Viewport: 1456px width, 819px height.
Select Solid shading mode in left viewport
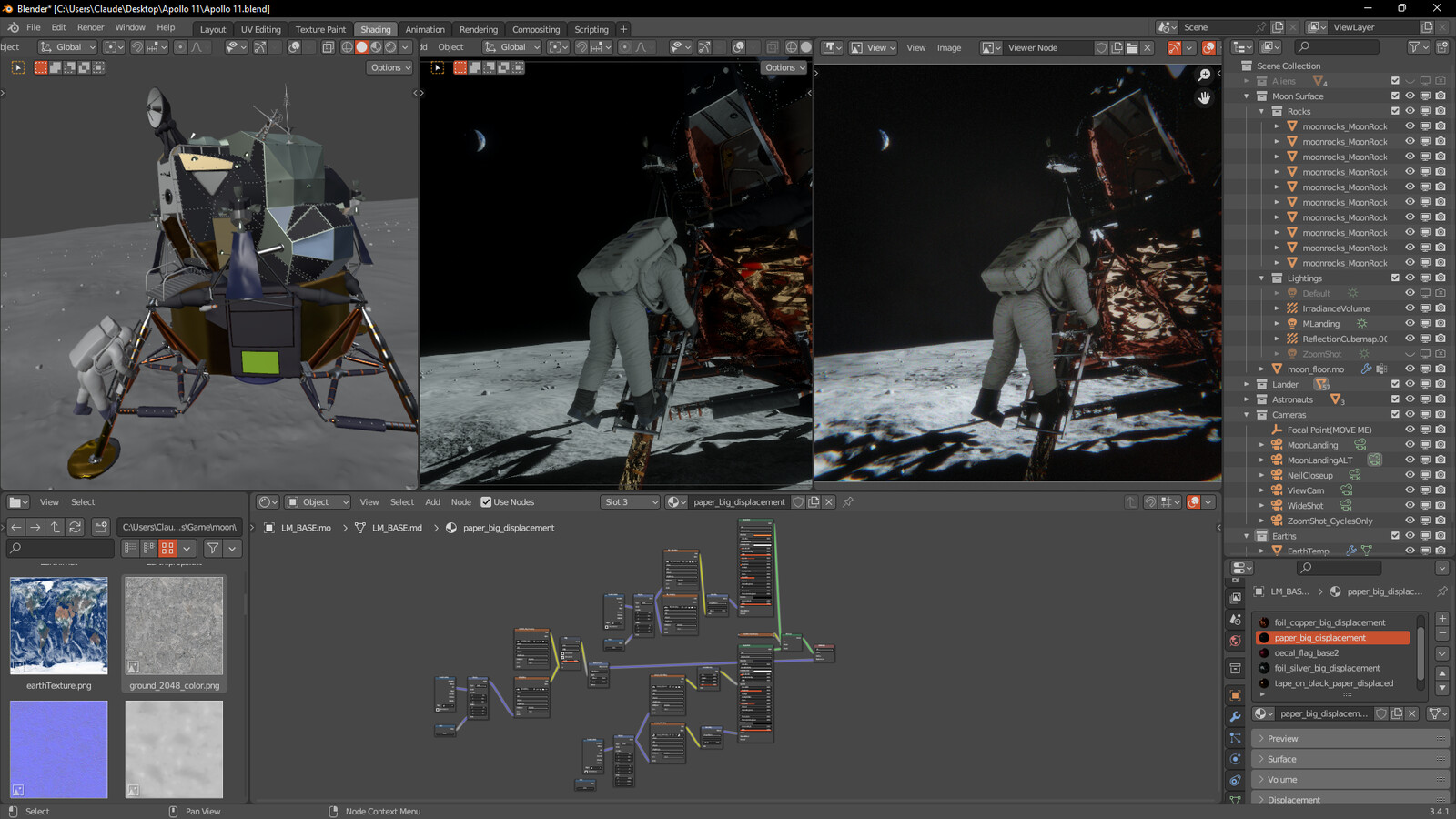pos(361,47)
